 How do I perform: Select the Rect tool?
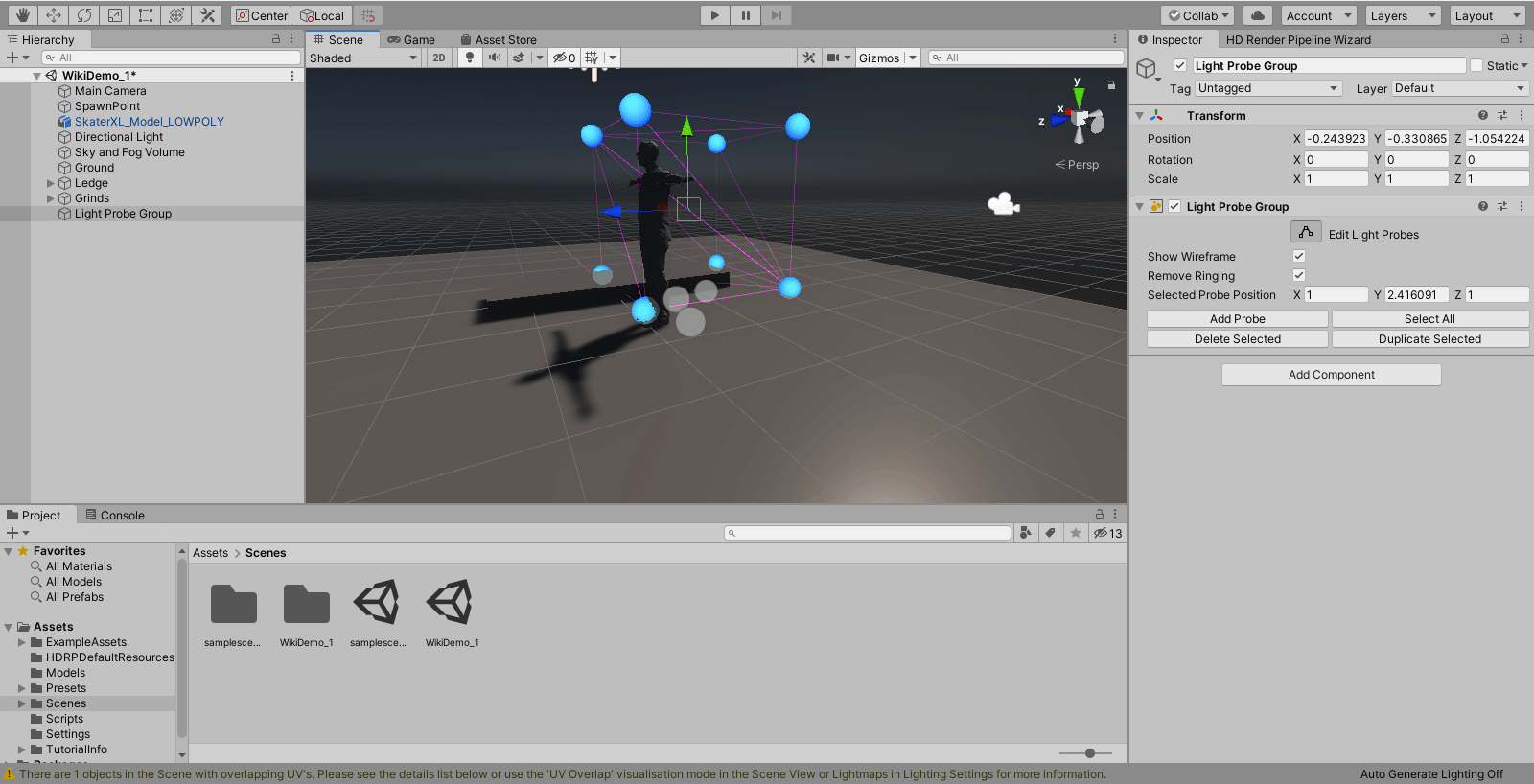coord(146,15)
